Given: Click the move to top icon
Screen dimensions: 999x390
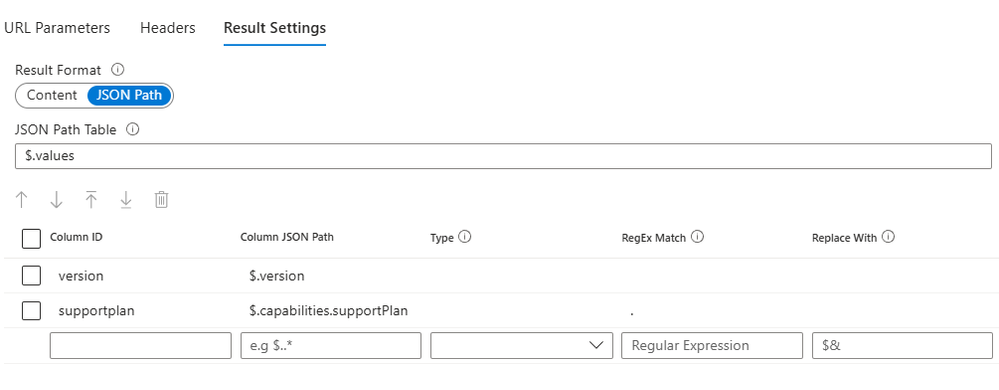Looking at the screenshot, I should [91, 200].
